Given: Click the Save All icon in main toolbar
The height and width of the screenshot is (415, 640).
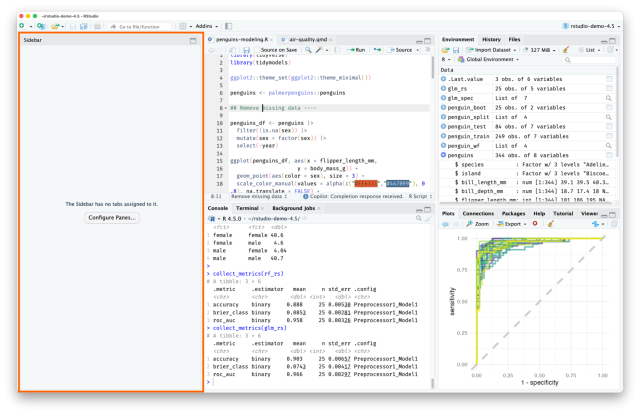Looking at the screenshot, I should coord(83,26).
